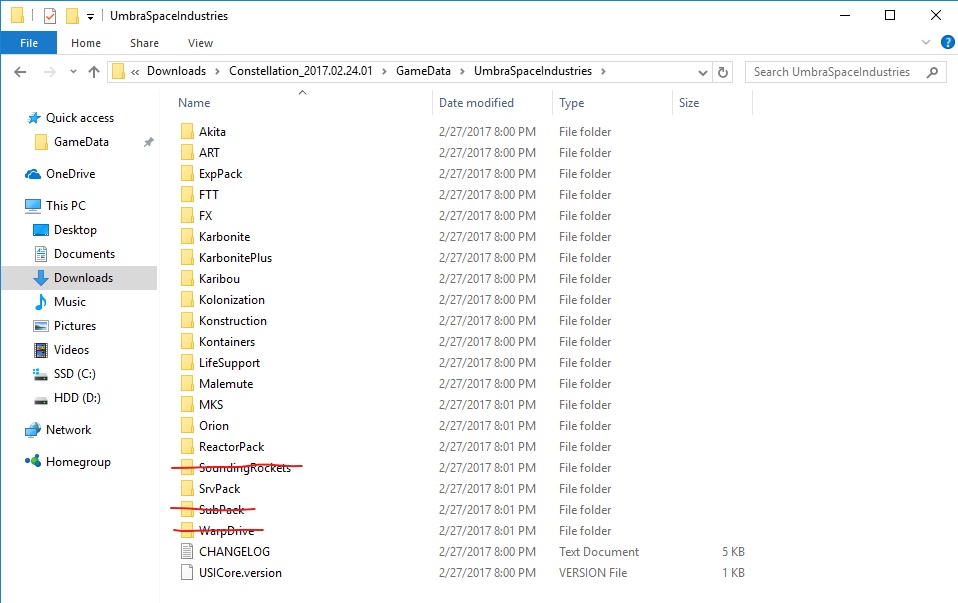The height and width of the screenshot is (603, 958).
Task: Click the Properties quick access toolbar icon
Action: click(50, 16)
